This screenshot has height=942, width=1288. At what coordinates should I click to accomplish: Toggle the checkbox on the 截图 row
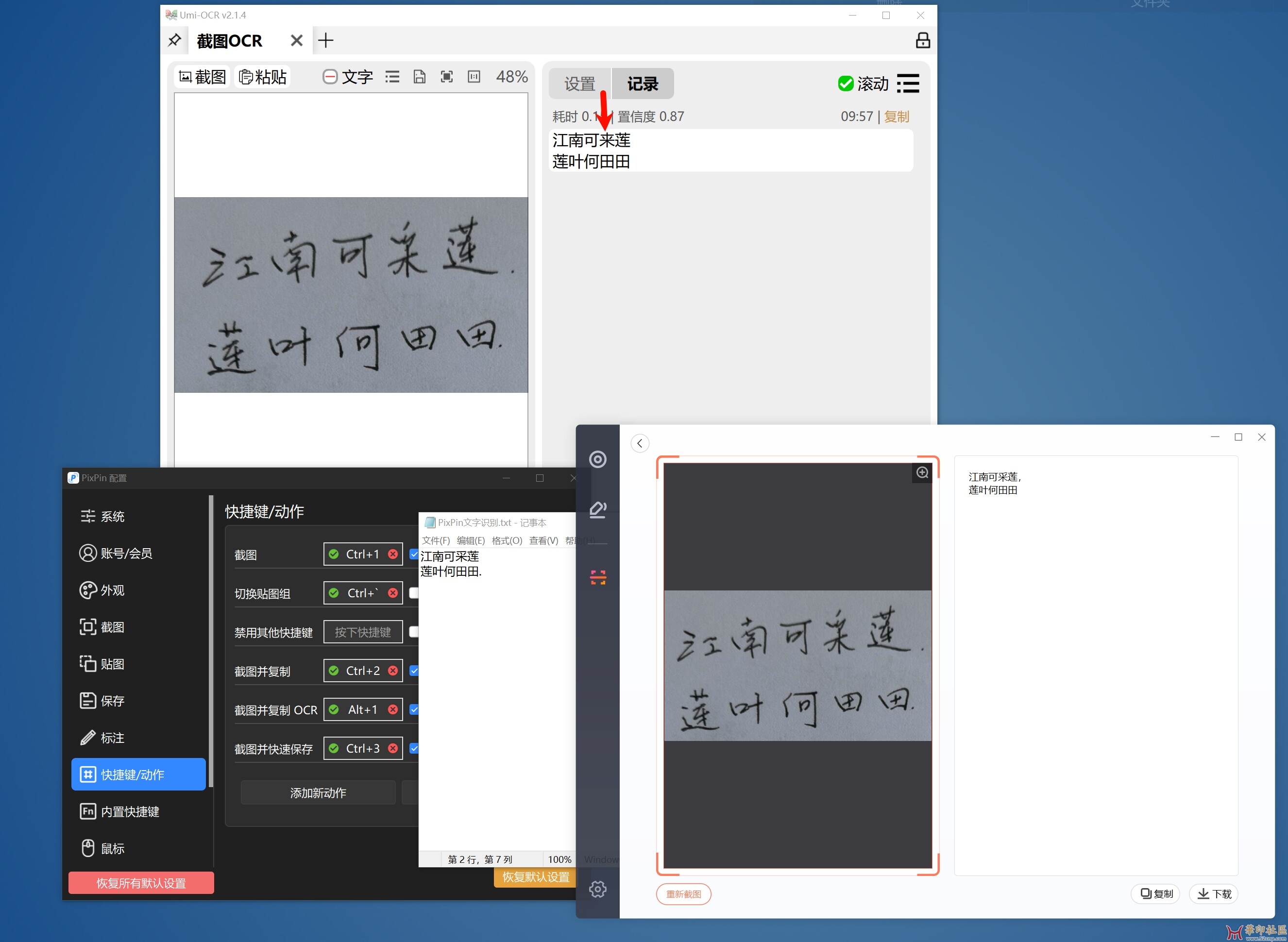coord(414,554)
